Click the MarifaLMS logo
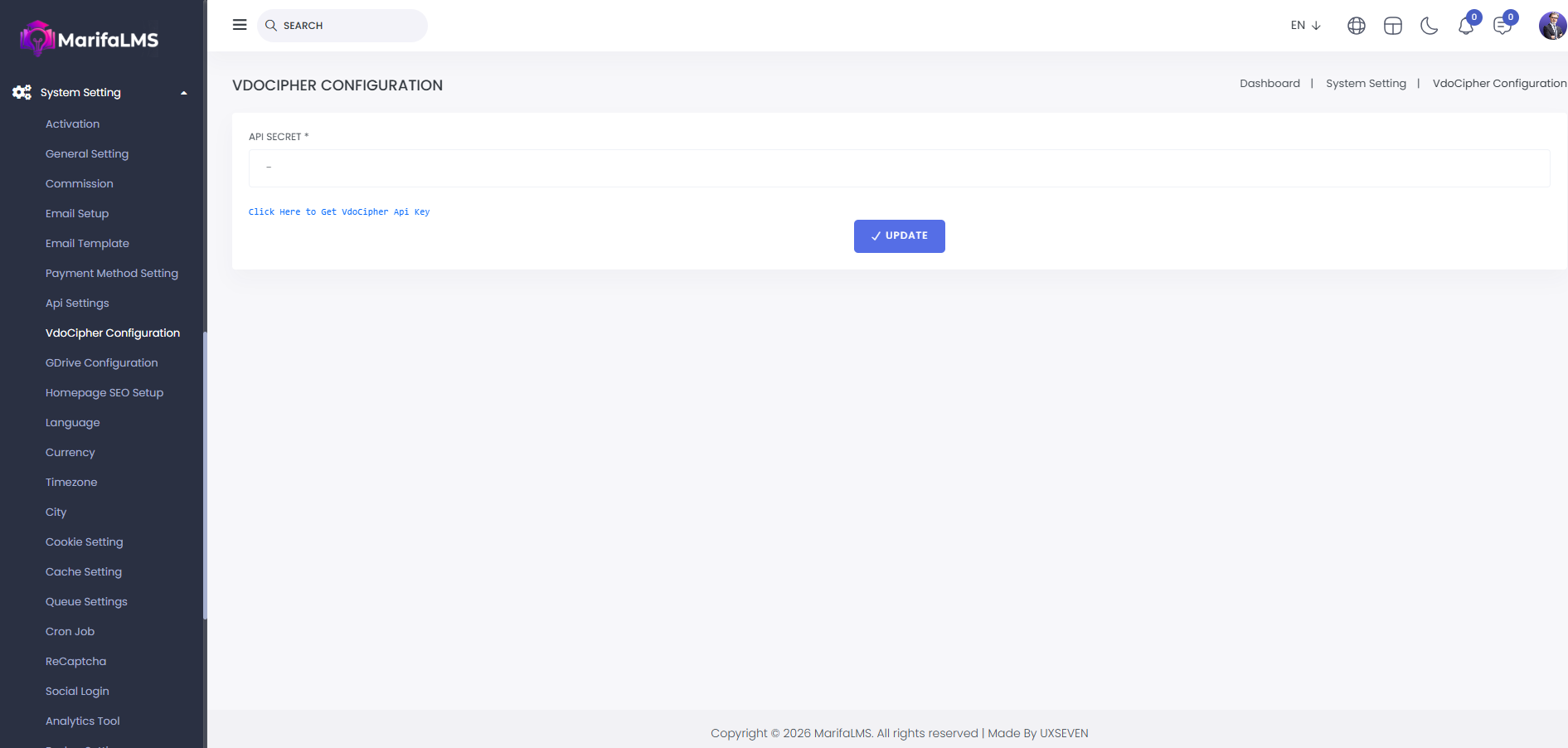This screenshot has height=748, width=1568. pos(90,39)
